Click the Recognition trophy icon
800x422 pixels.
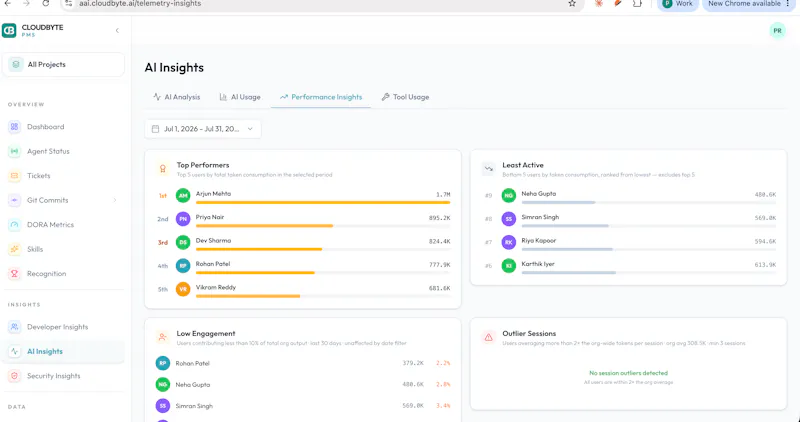pos(14,274)
